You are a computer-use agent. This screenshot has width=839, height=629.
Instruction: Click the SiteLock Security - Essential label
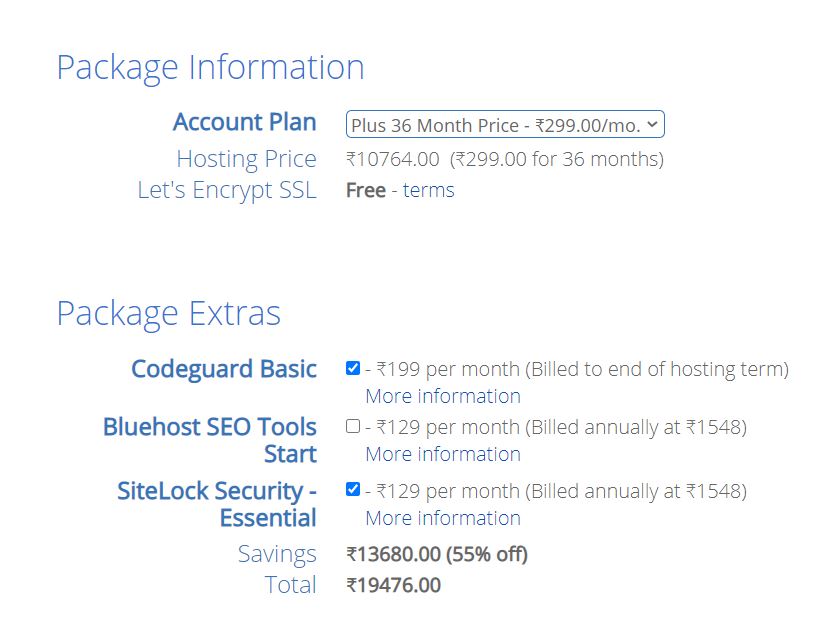pyautogui.click(x=216, y=504)
